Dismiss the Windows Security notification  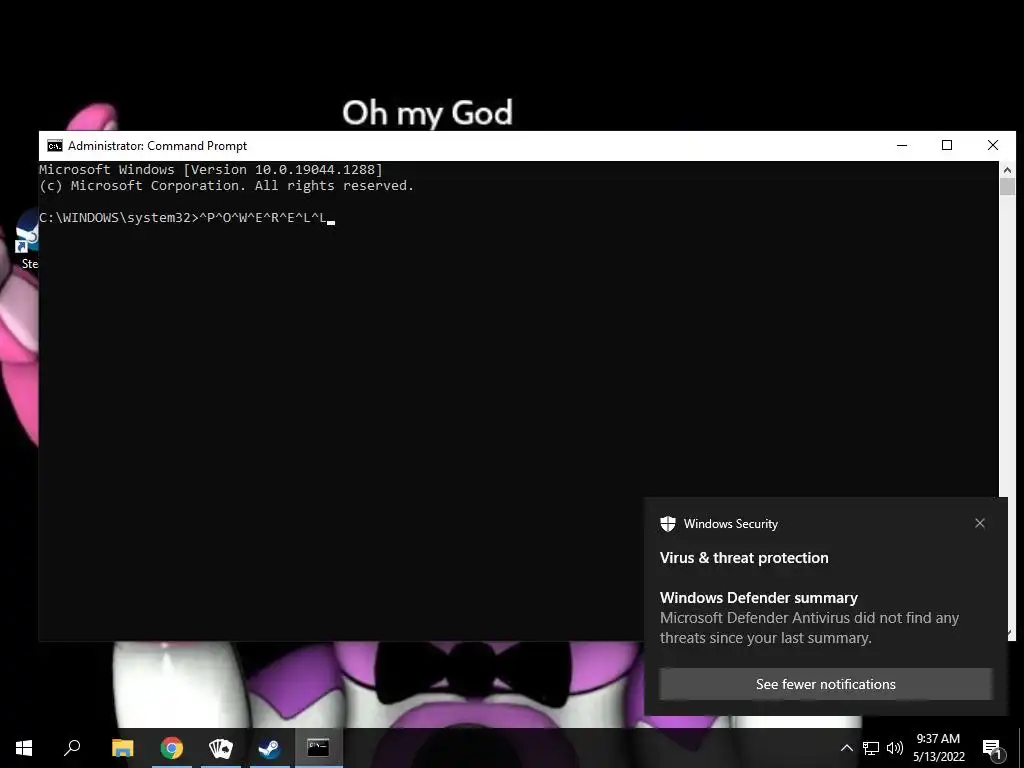(980, 523)
